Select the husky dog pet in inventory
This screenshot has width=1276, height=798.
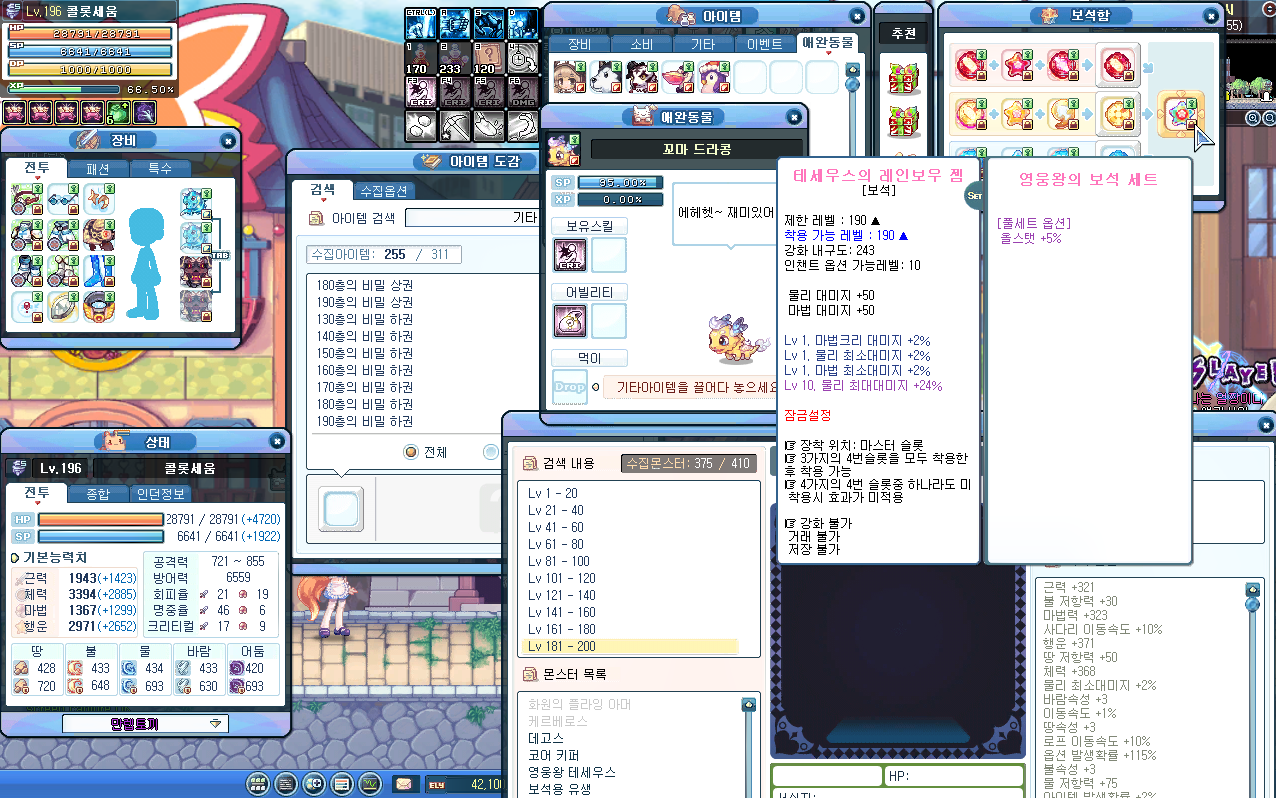click(x=605, y=77)
